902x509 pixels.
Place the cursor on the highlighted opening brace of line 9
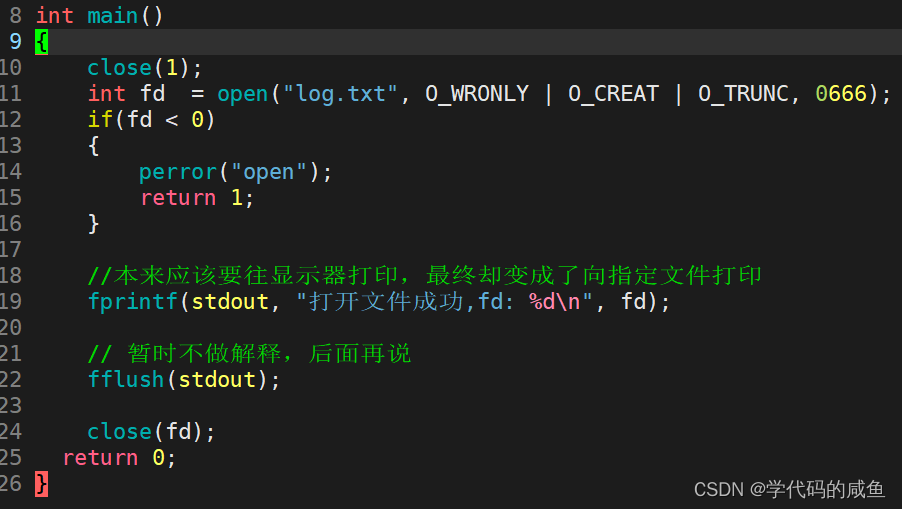tap(41, 42)
